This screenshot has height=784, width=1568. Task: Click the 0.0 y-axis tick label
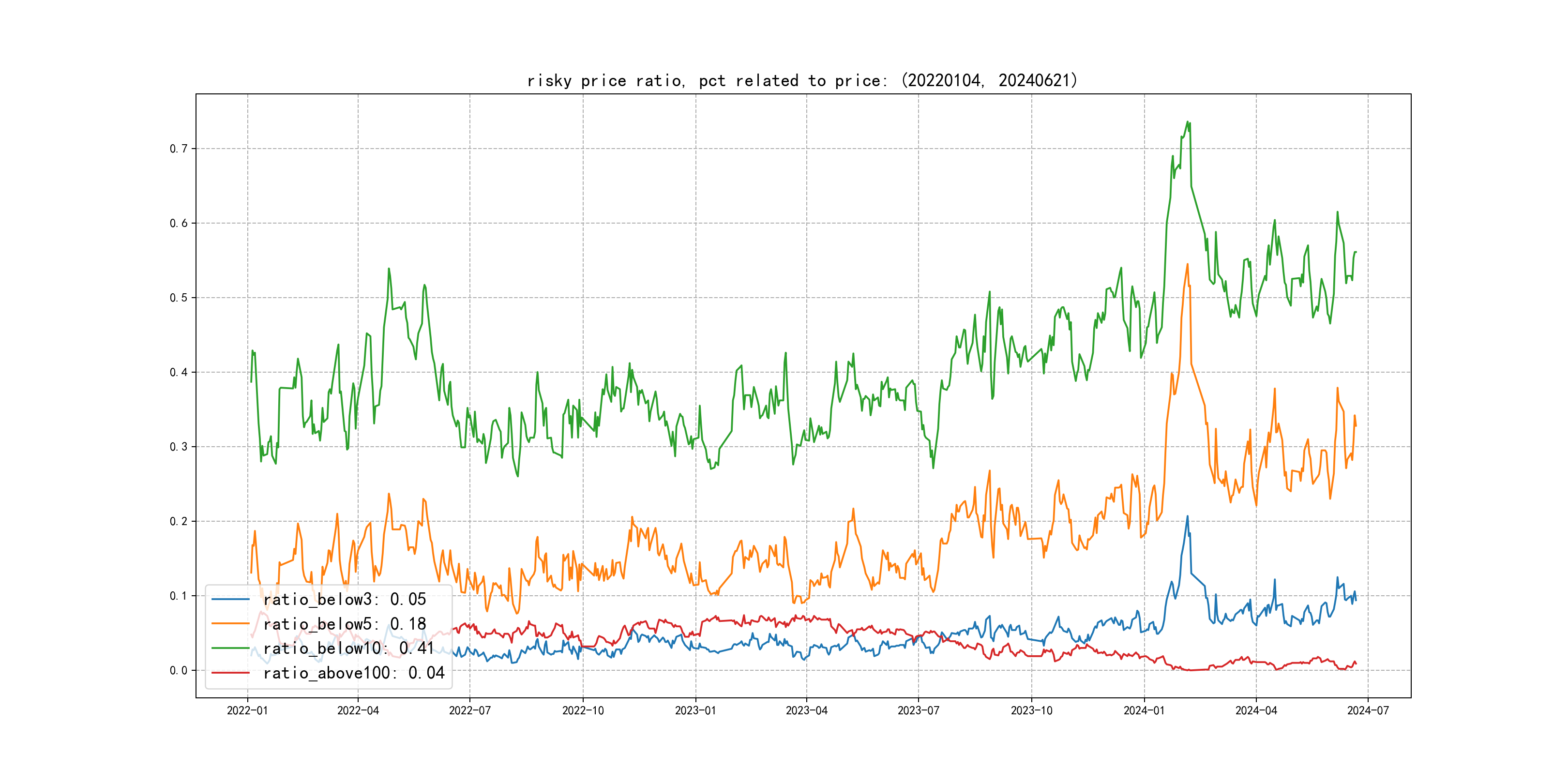coord(179,670)
